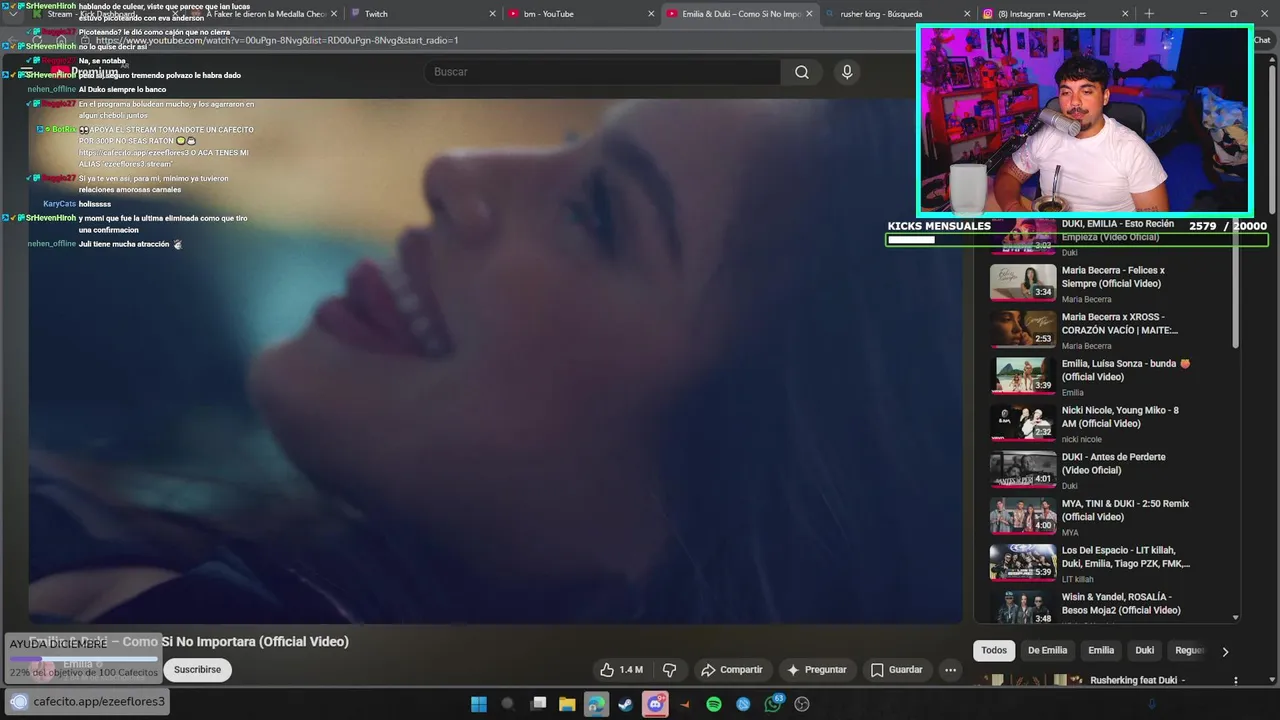The height and width of the screenshot is (720, 1280).
Task: Select the Emilia filter chip
Action: tap(1101, 650)
